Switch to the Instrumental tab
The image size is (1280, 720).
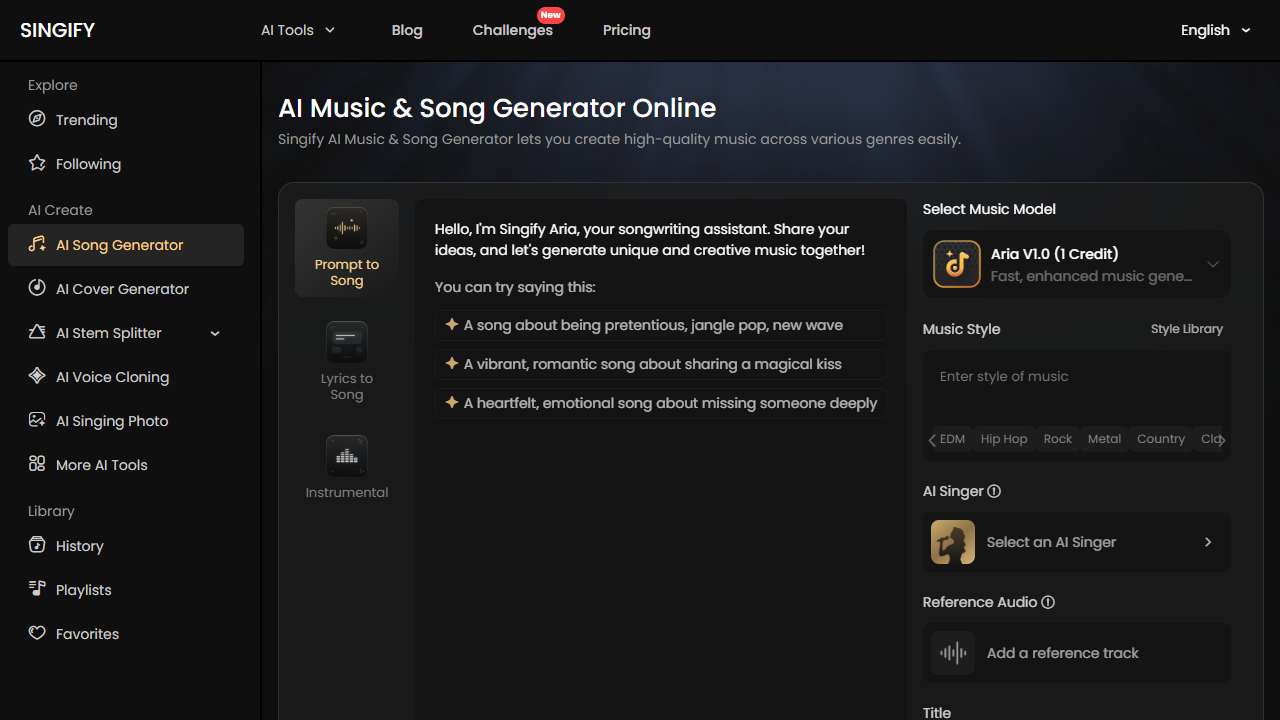347,468
